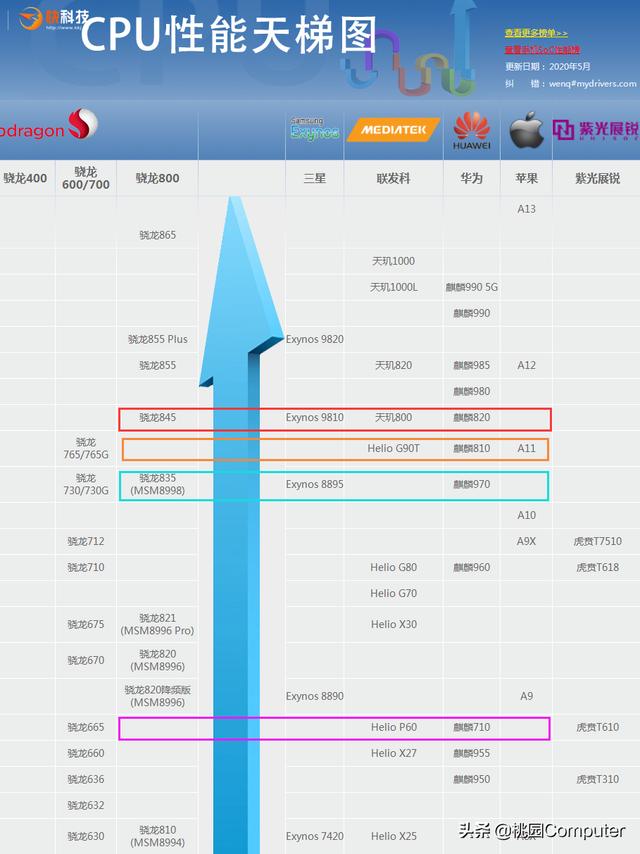Click the Exynos 7420 entry
The width and height of the screenshot is (640, 854).
(315, 836)
